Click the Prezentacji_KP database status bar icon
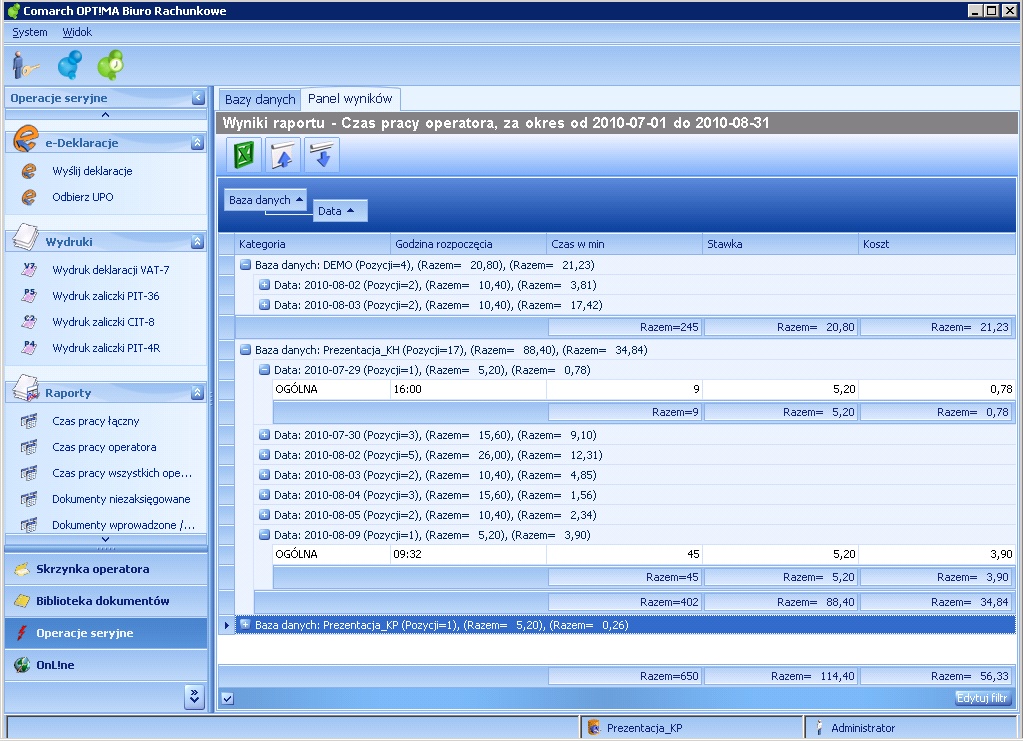1023x741 pixels. click(594, 727)
